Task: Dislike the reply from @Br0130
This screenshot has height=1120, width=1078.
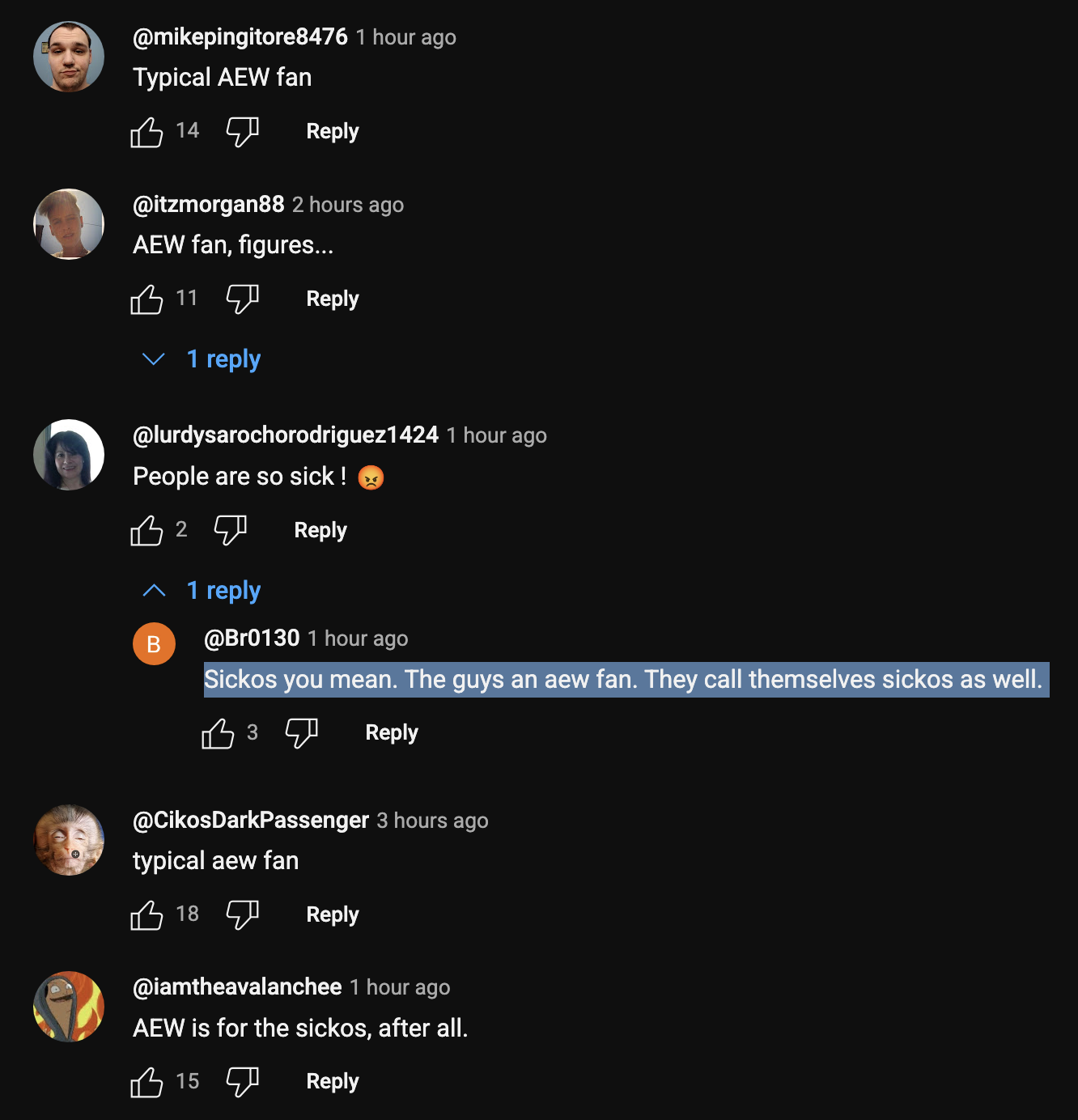Action: click(301, 733)
